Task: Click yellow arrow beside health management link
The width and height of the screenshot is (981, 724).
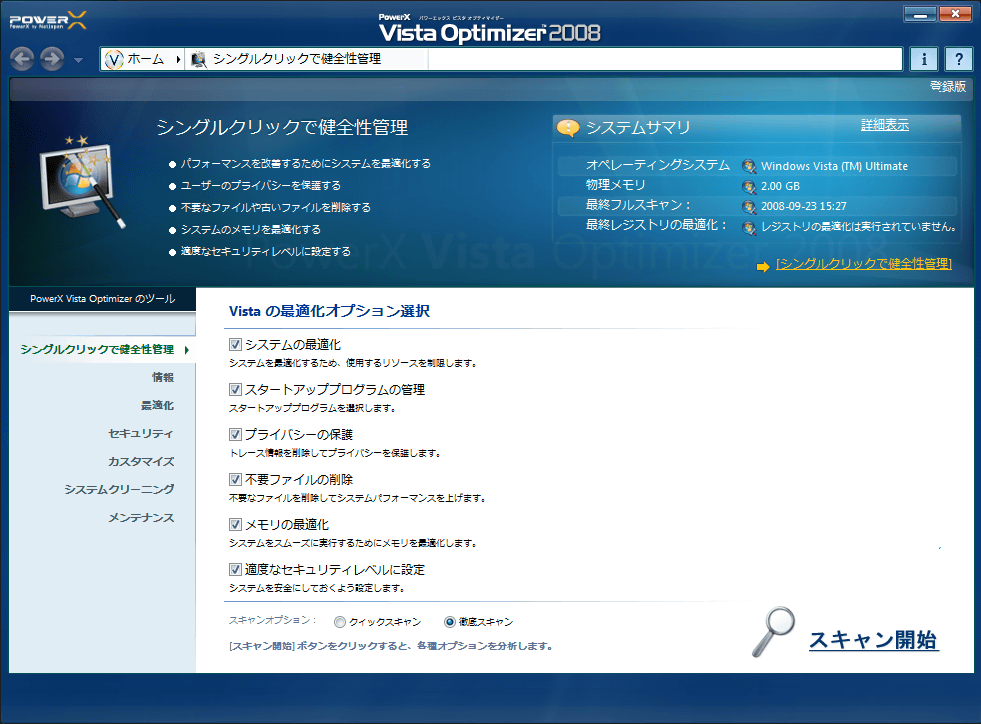Action: point(763,267)
